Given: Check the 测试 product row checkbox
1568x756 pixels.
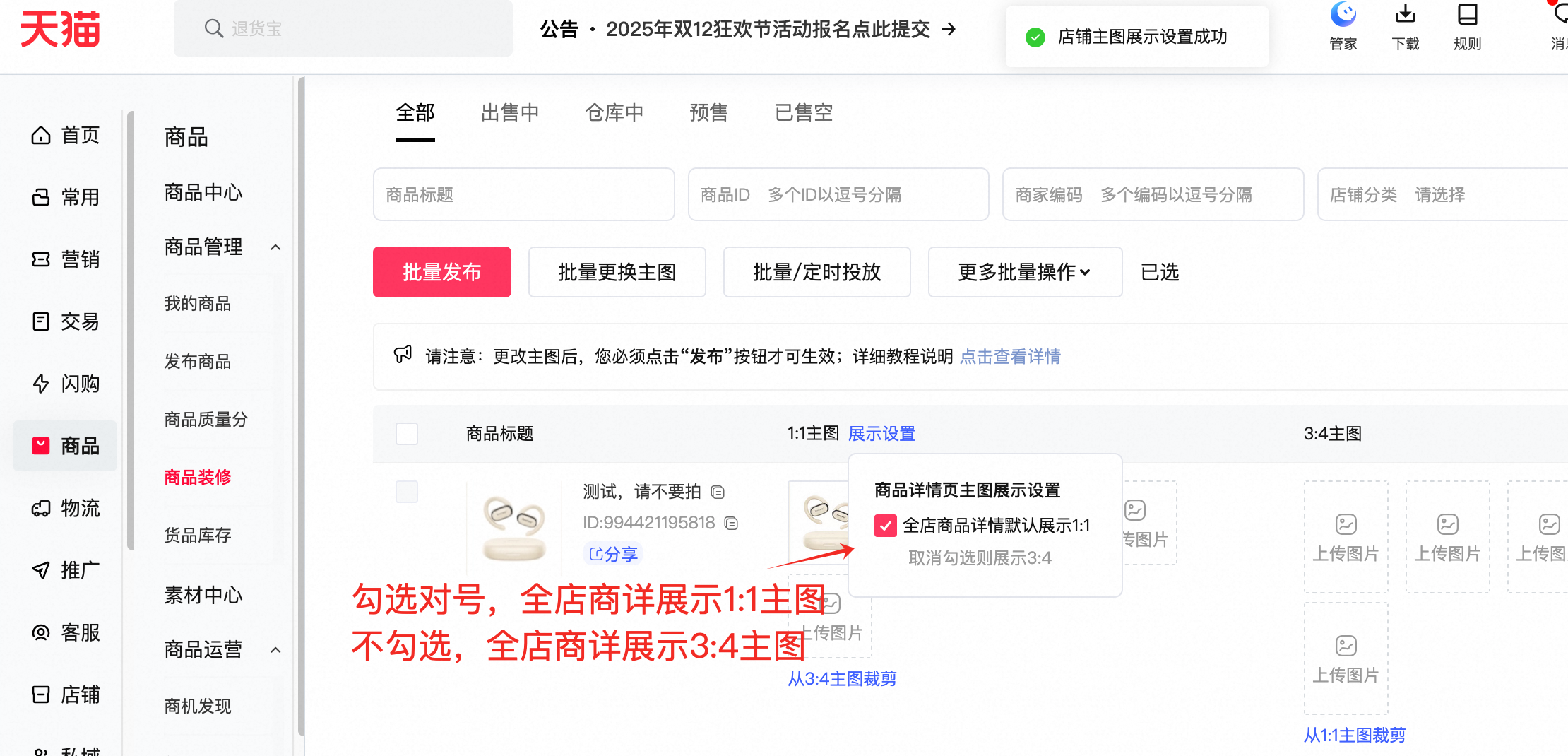Looking at the screenshot, I should [407, 492].
